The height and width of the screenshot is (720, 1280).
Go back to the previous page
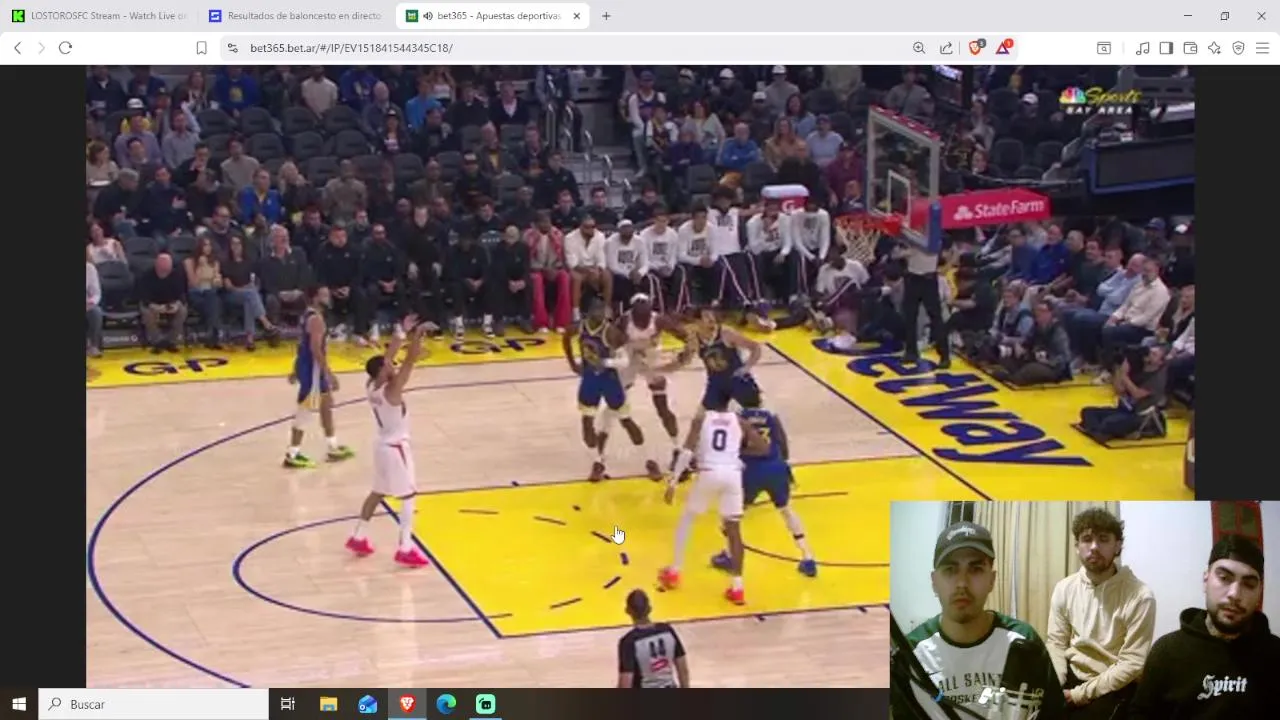point(17,48)
